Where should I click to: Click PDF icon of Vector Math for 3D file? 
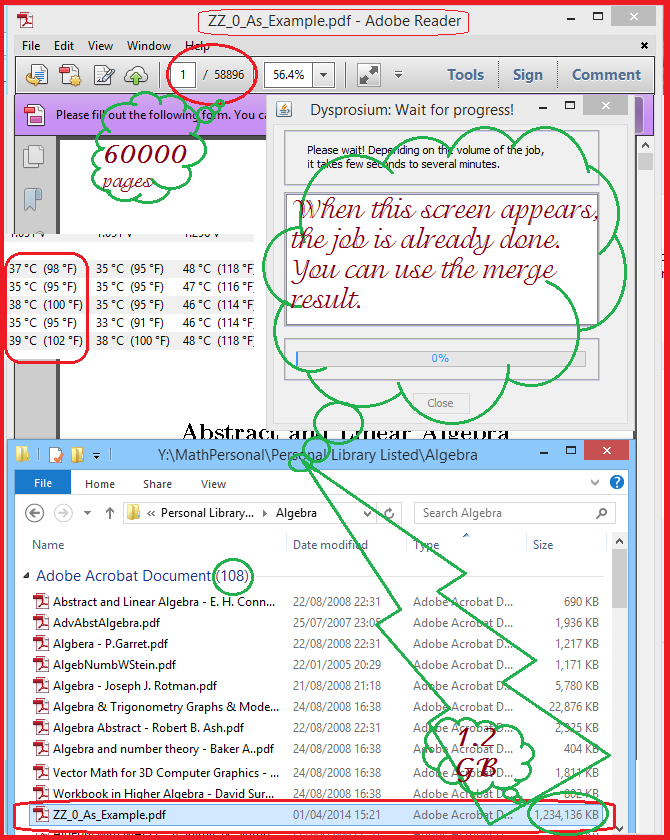click(41, 772)
